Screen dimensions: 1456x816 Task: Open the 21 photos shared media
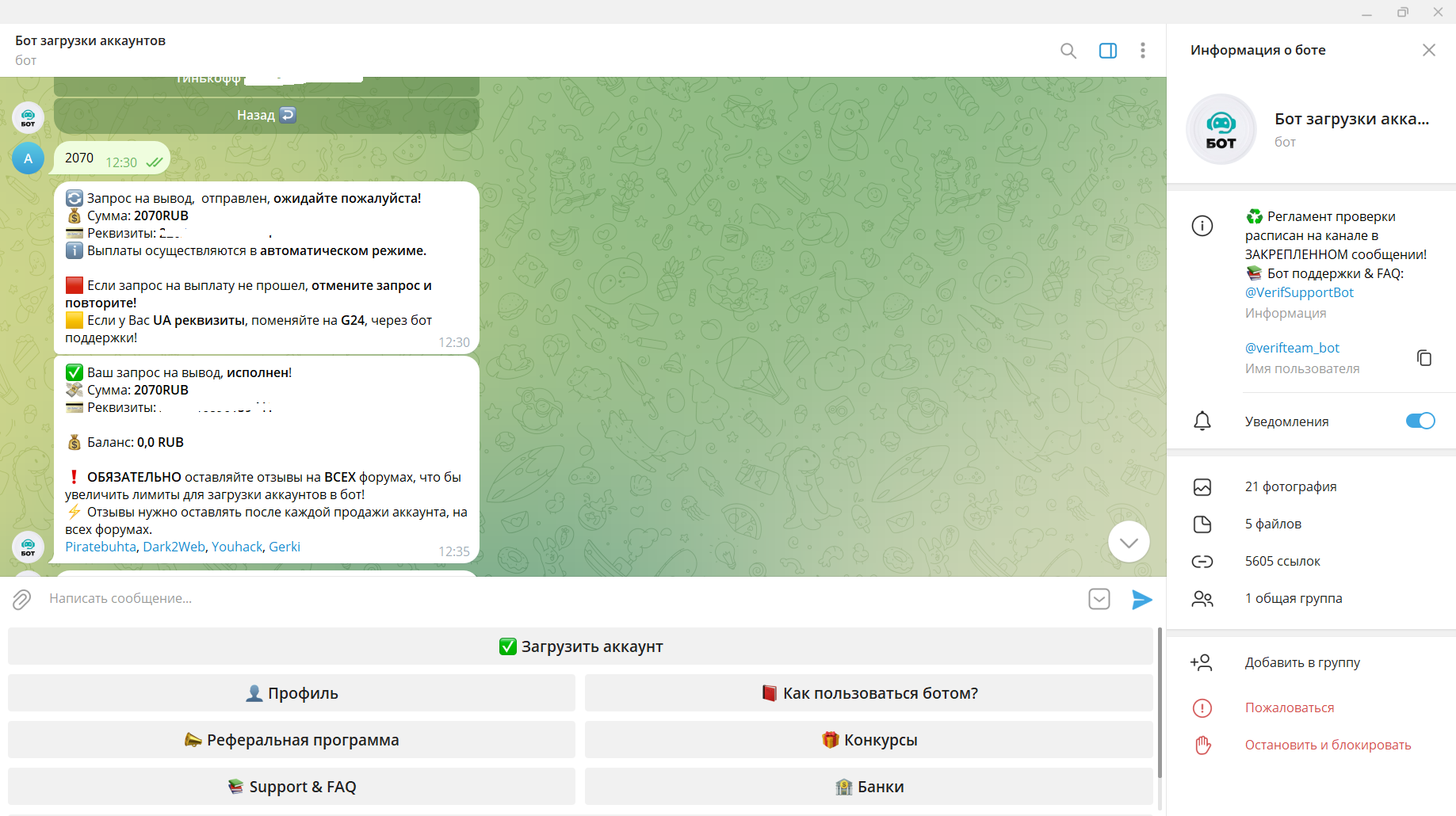coord(1290,486)
